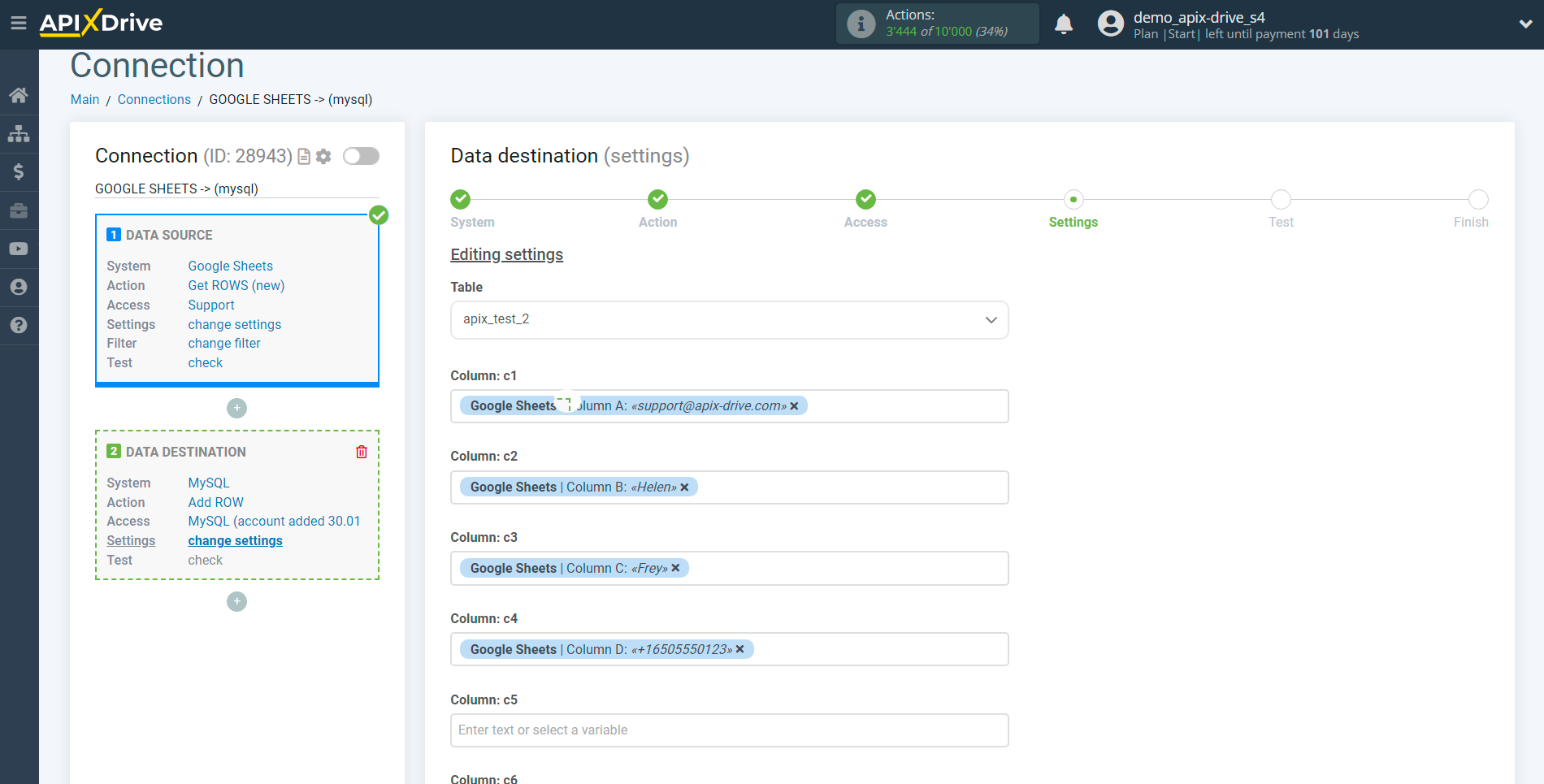The width and height of the screenshot is (1544, 784).
Task: Open the Table dropdown apix_test_2
Action: tap(729, 319)
